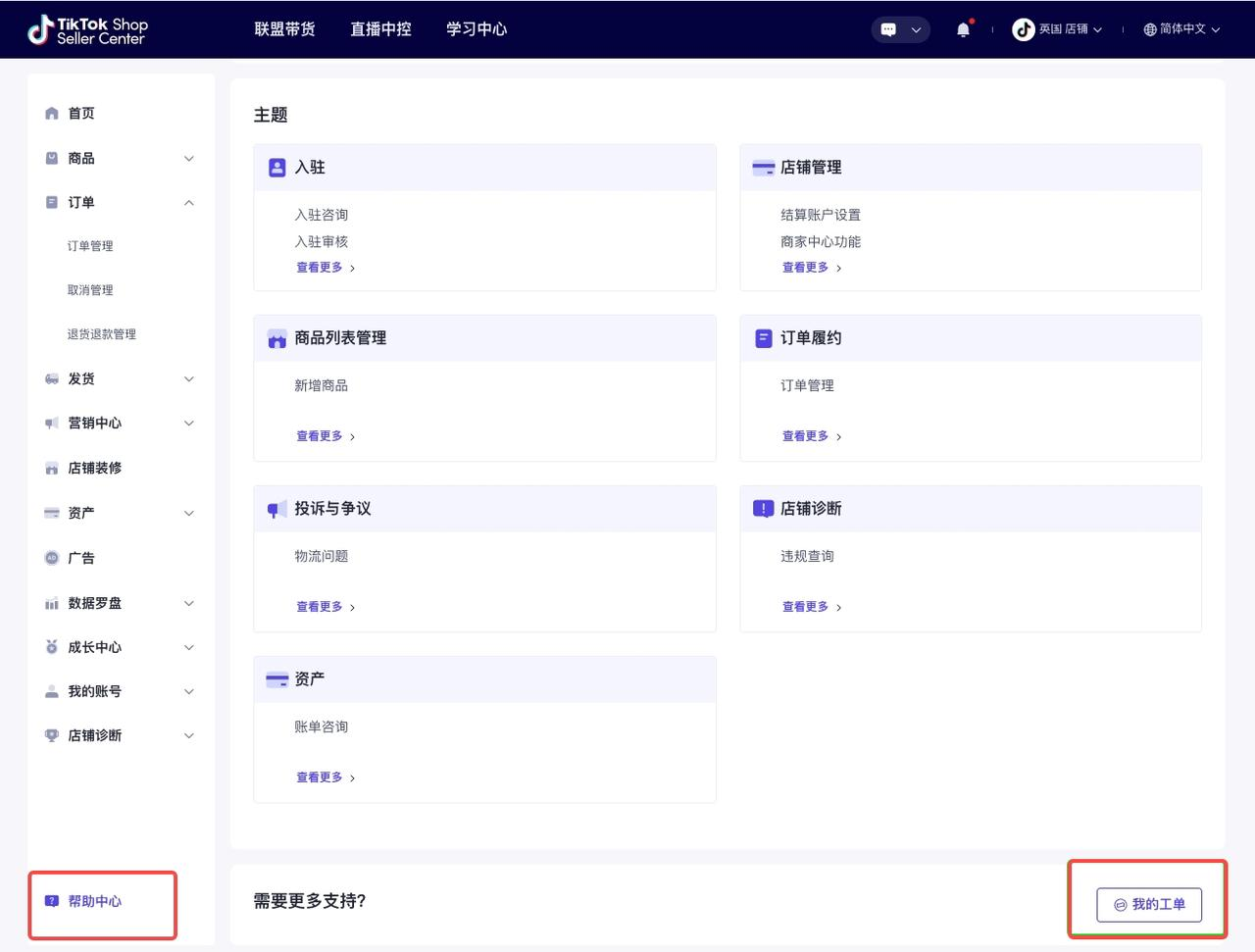
Task: Click the 订单 orders icon in sidebar
Action: click(x=52, y=202)
